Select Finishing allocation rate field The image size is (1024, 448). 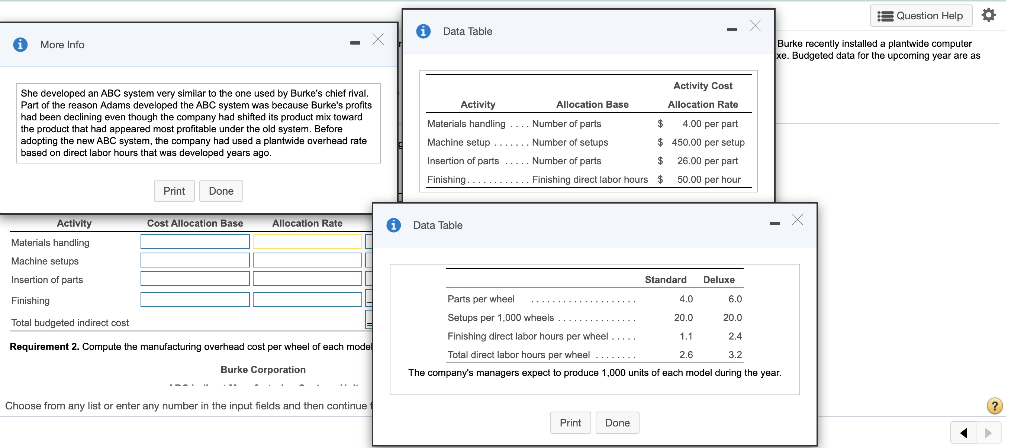tap(308, 300)
